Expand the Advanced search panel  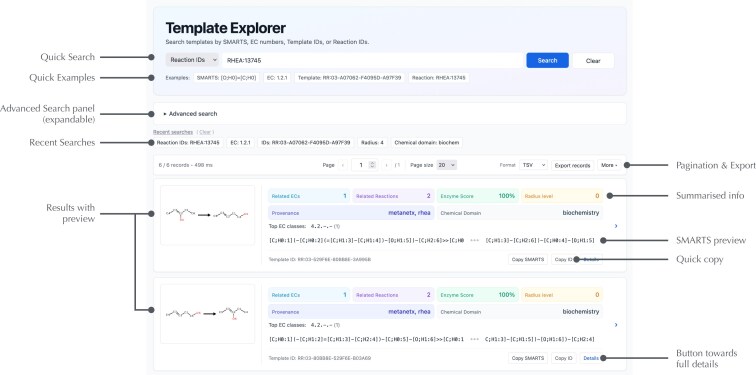click(x=190, y=114)
